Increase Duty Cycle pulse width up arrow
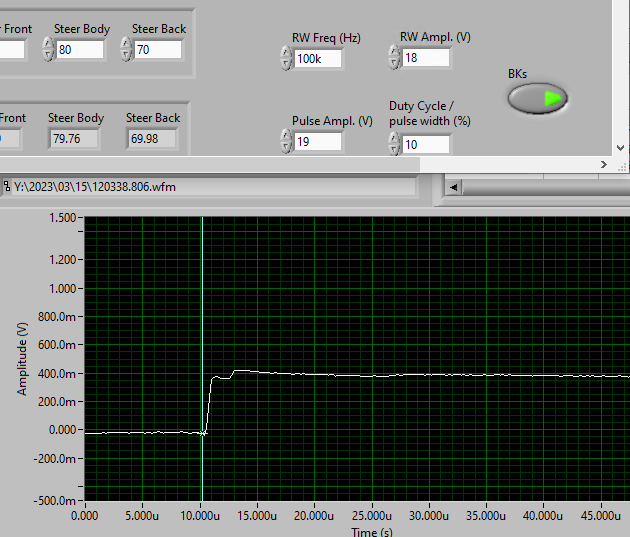 point(393,138)
